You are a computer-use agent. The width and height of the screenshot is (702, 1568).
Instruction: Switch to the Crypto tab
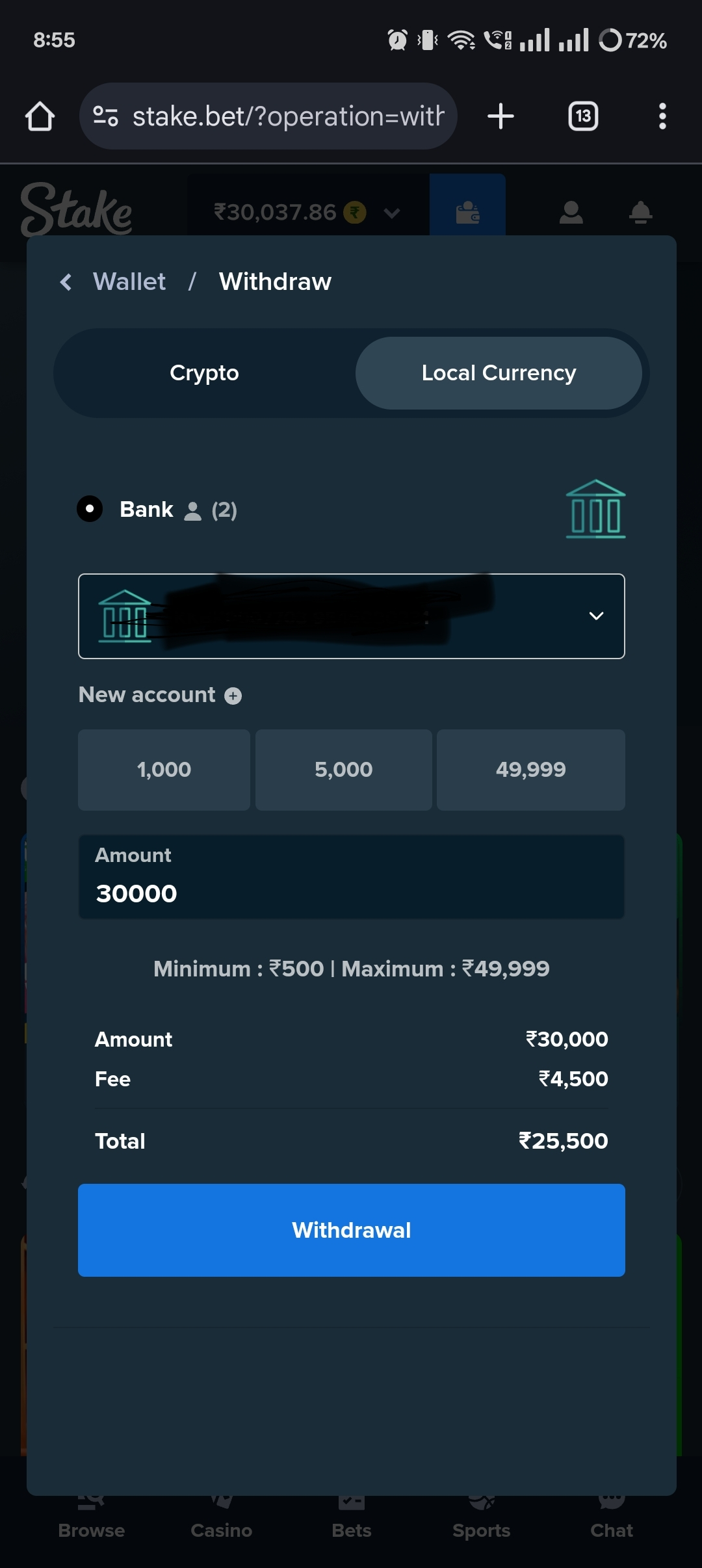pyautogui.click(x=204, y=373)
